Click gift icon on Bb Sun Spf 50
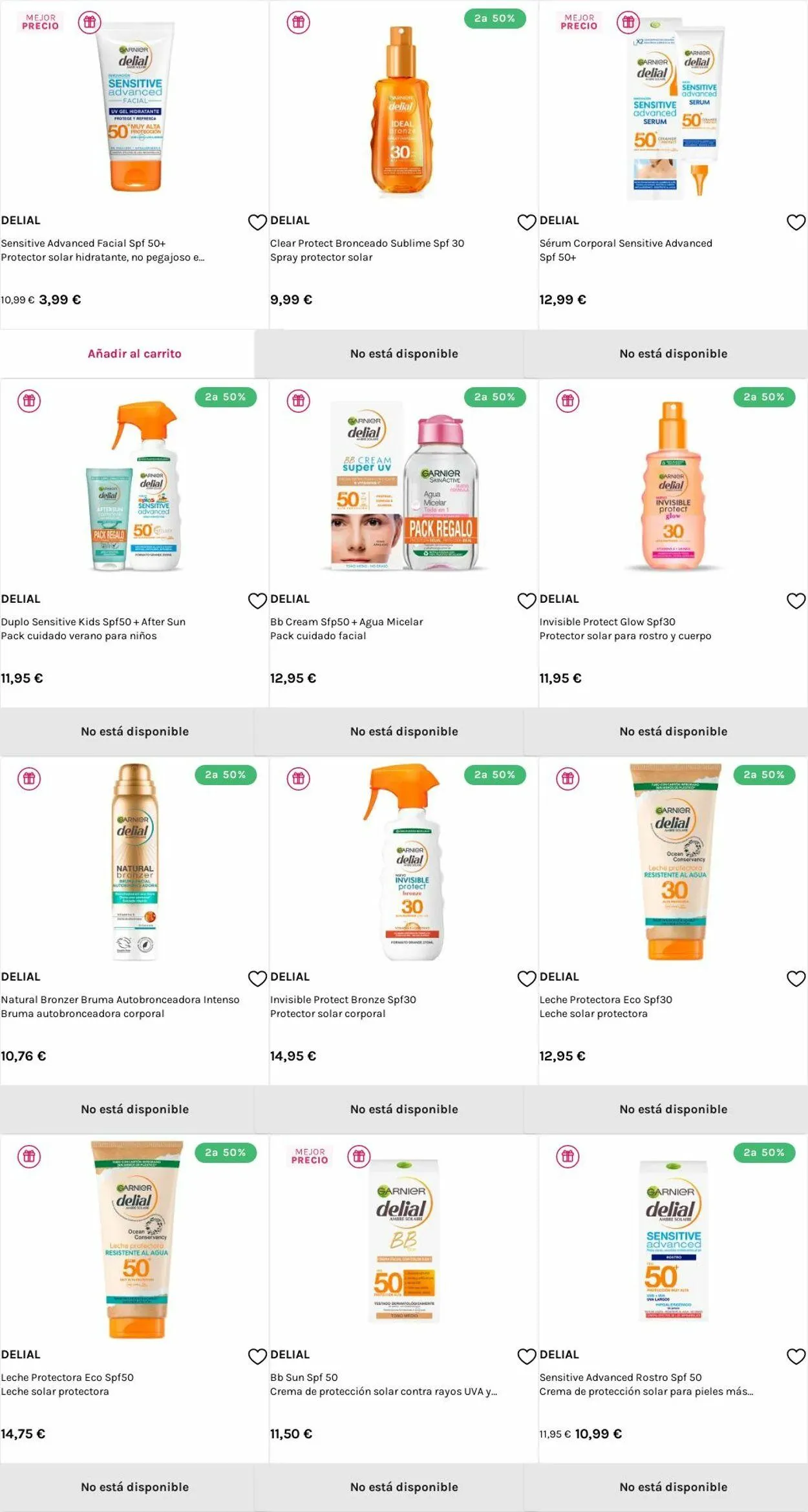The height and width of the screenshot is (1512, 808). tap(359, 1156)
